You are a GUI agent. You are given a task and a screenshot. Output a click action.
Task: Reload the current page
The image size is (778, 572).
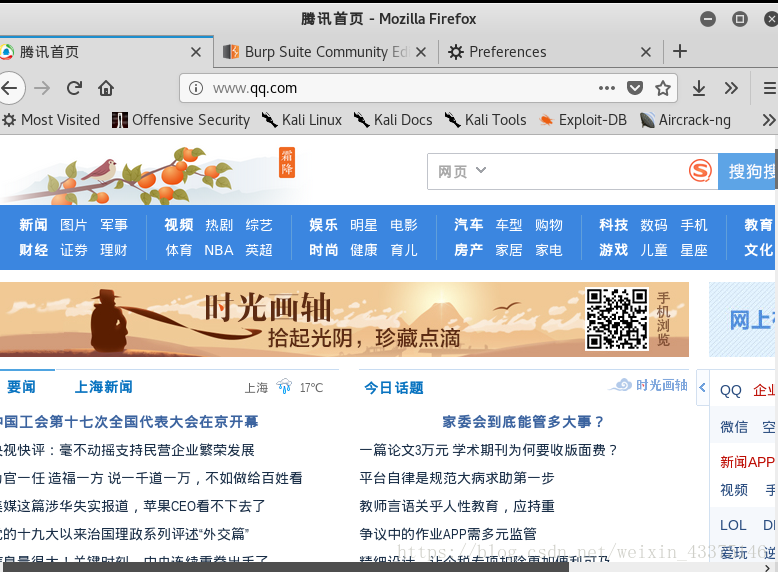coord(74,88)
